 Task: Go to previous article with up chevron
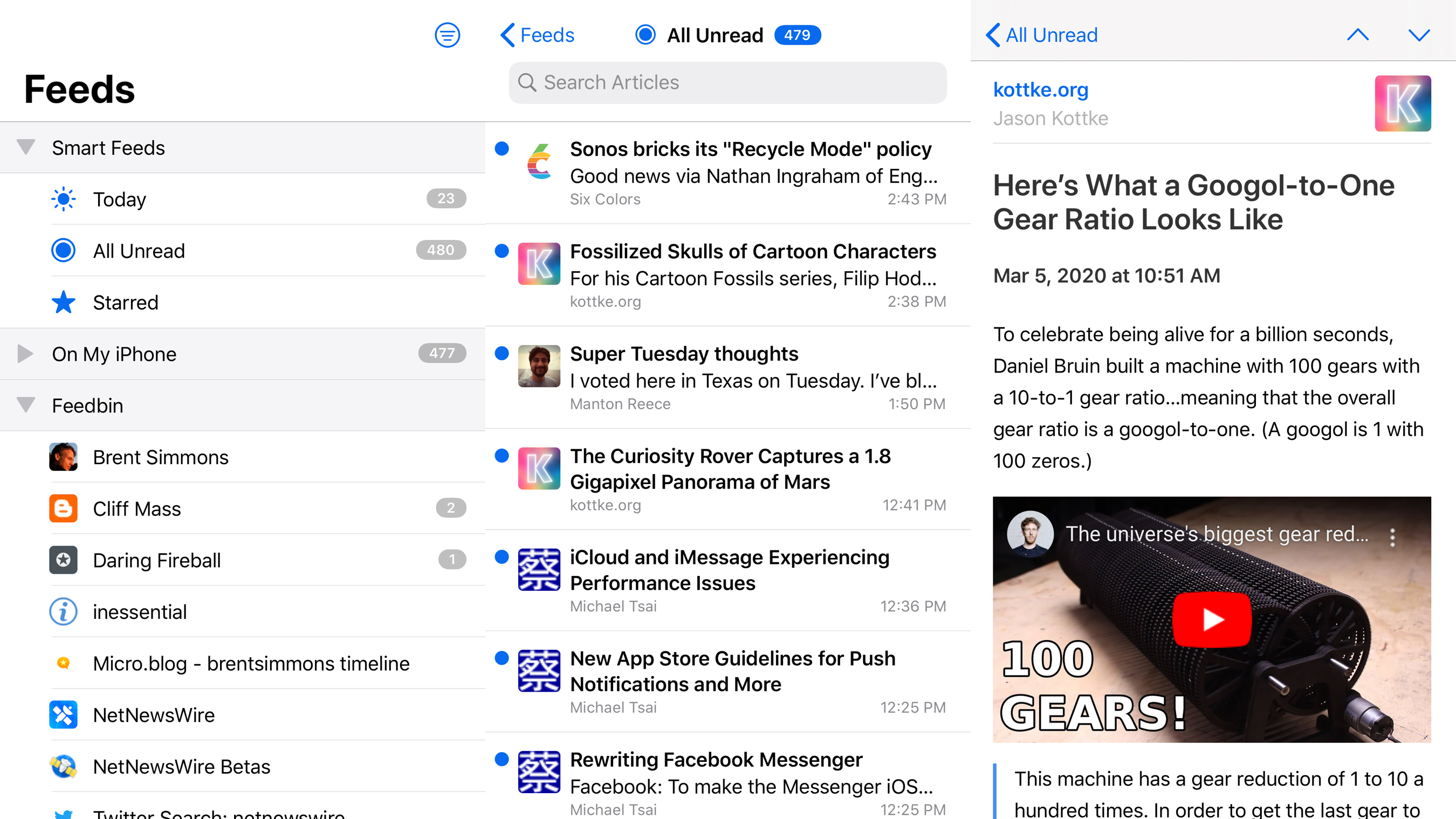coord(1358,35)
